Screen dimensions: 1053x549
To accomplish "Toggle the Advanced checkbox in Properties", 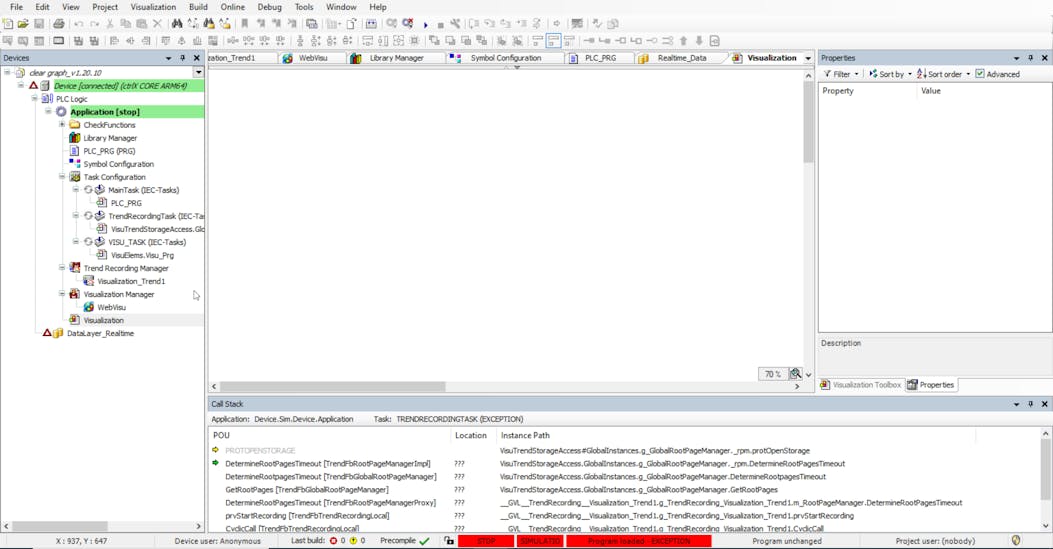I will (980, 74).
